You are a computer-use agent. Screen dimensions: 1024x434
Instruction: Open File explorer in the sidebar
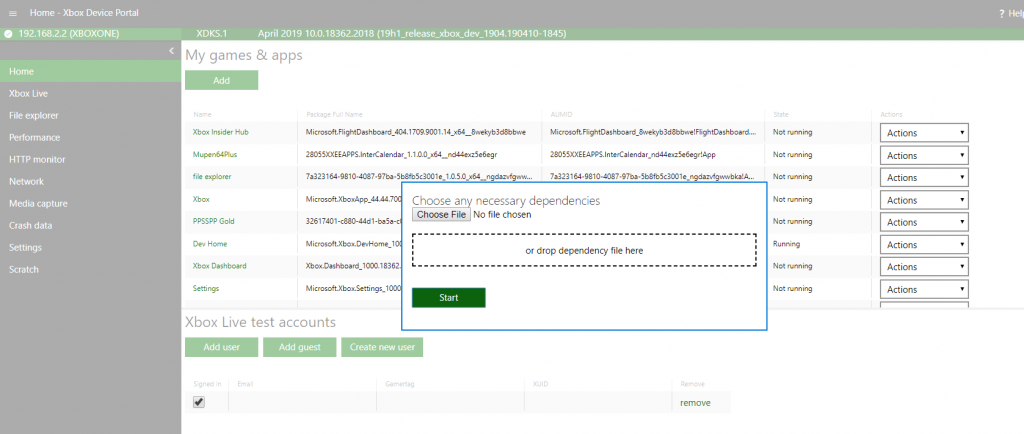click(90, 116)
